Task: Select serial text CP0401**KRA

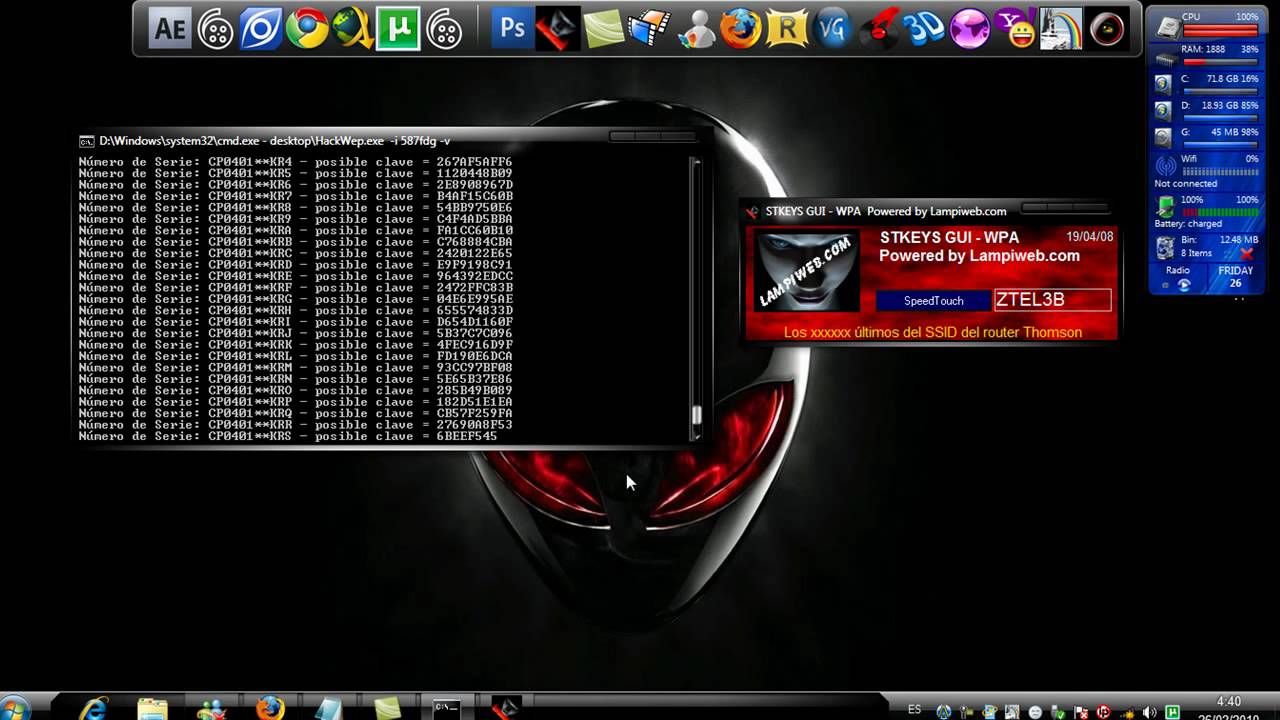Action: [x=250, y=230]
